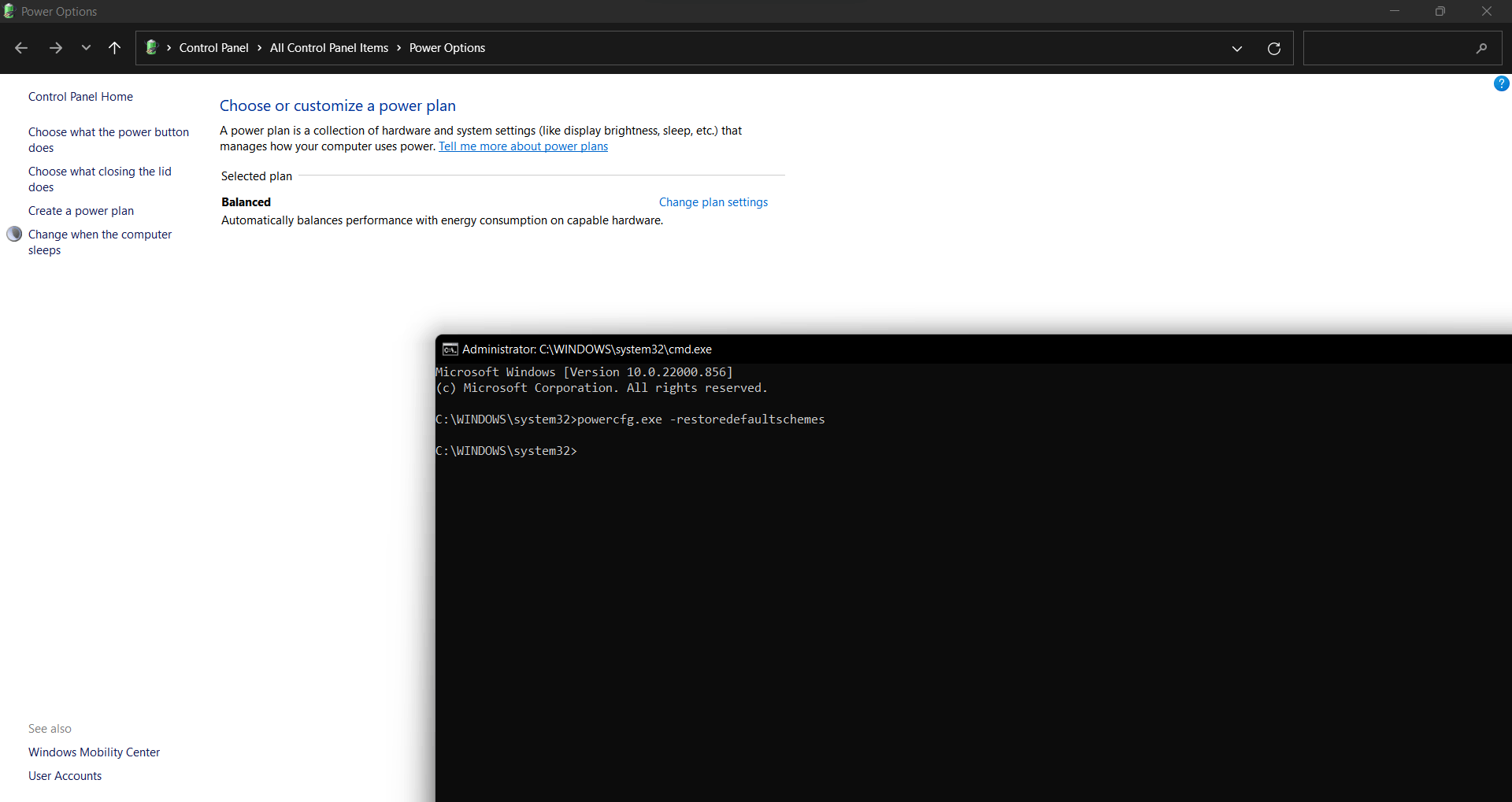Viewport: 1512px width, 802px height.
Task: Click the Forward navigation arrow
Action: tap(56, 48)
